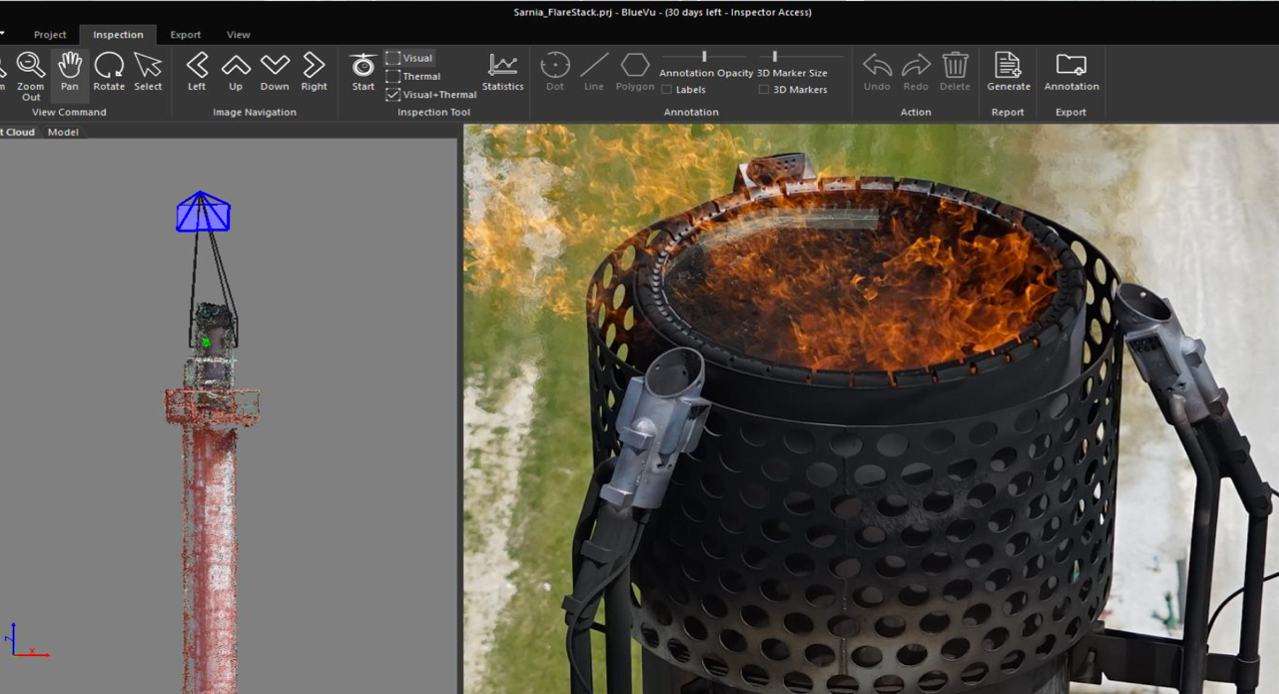Check the Thermal inspection option
1279x694 pixels.
pos(394,76)
